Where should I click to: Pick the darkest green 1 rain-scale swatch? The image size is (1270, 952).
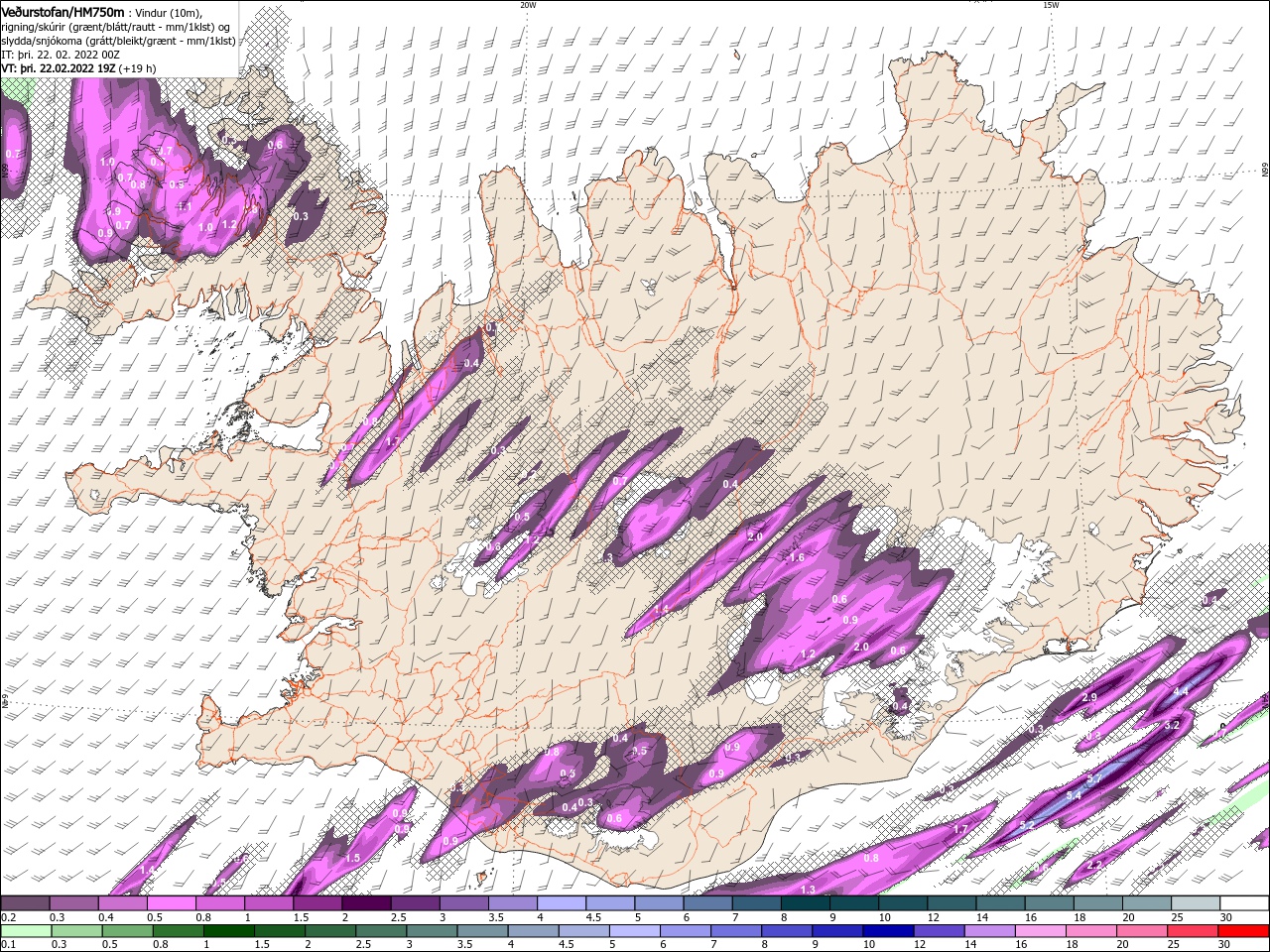227,930
